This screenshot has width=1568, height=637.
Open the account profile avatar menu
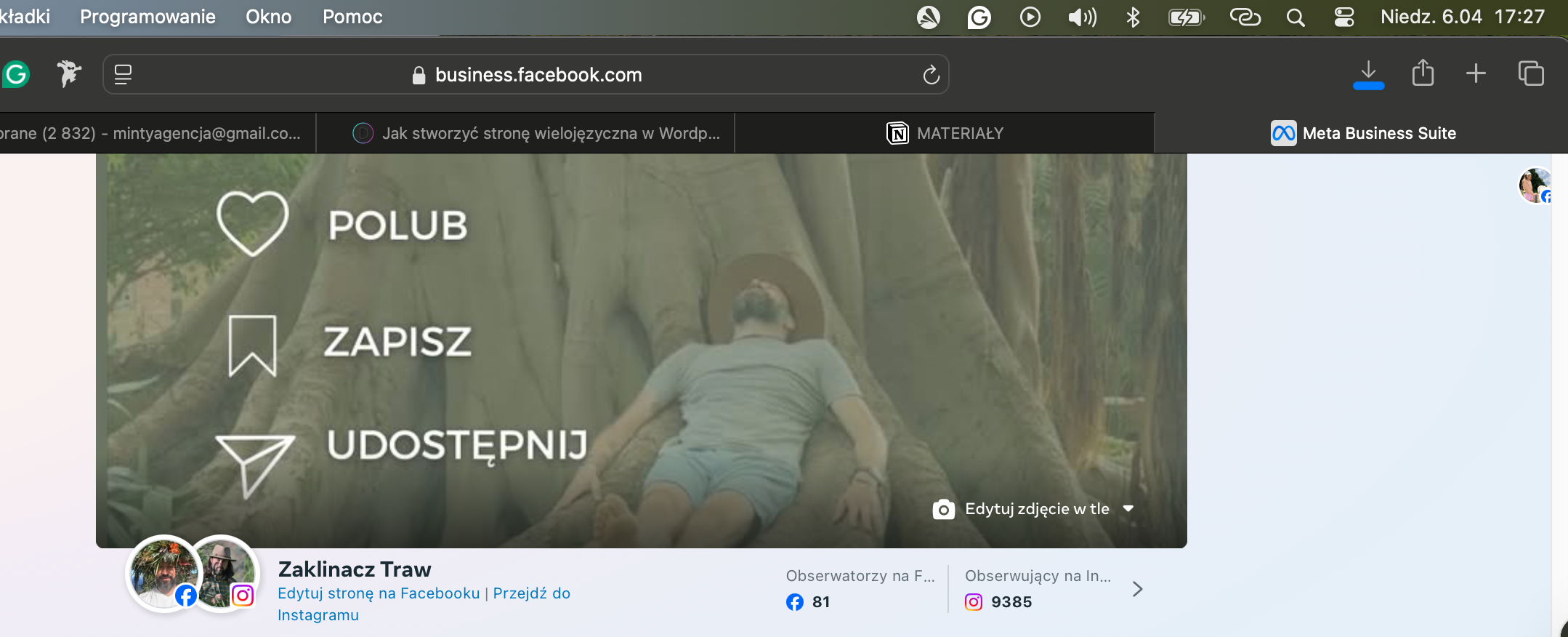pos(1535,185)
